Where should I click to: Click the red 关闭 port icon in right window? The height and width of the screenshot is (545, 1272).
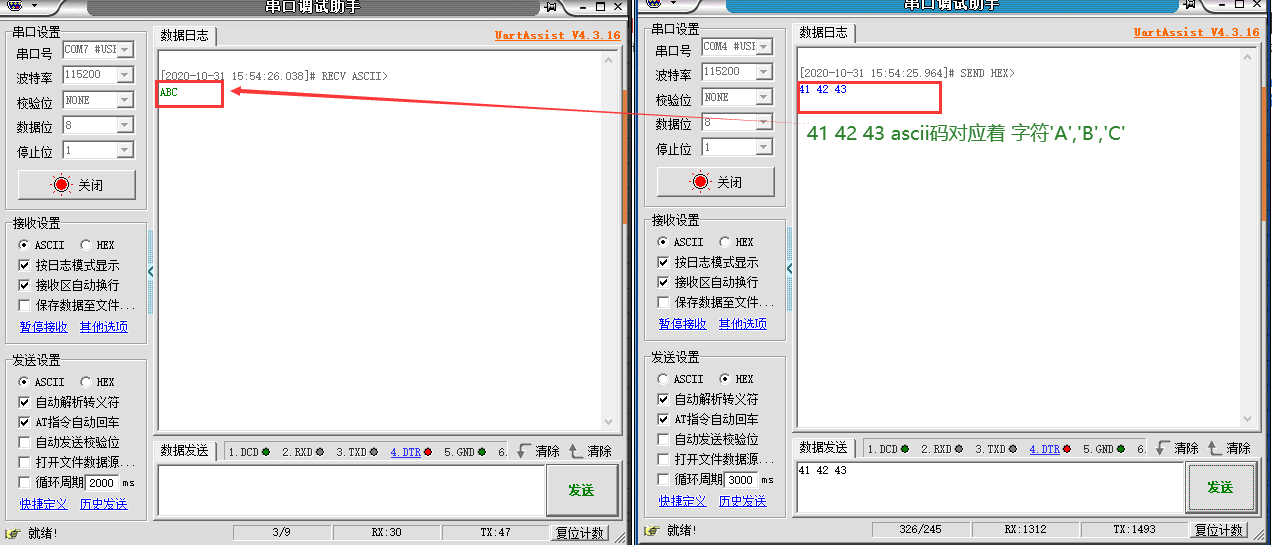(701, 182)
